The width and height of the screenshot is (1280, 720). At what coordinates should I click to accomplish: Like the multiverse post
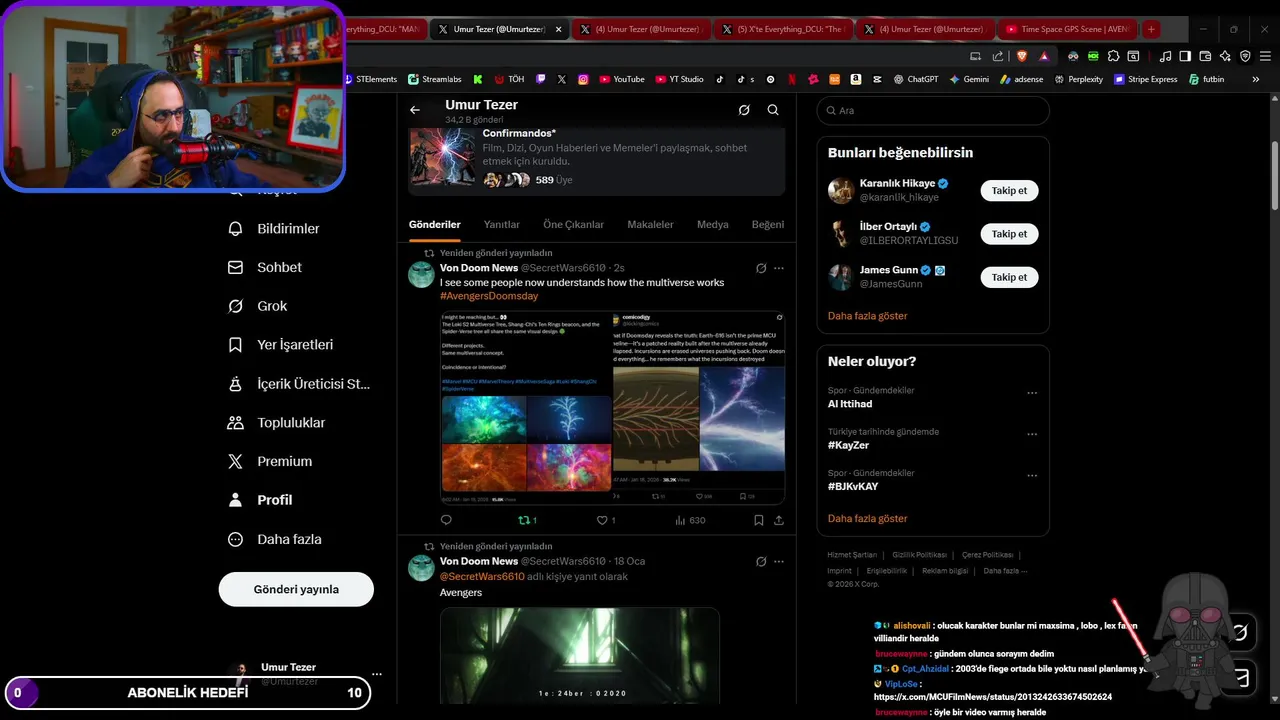pyautogui.click(x=606, y=520)
